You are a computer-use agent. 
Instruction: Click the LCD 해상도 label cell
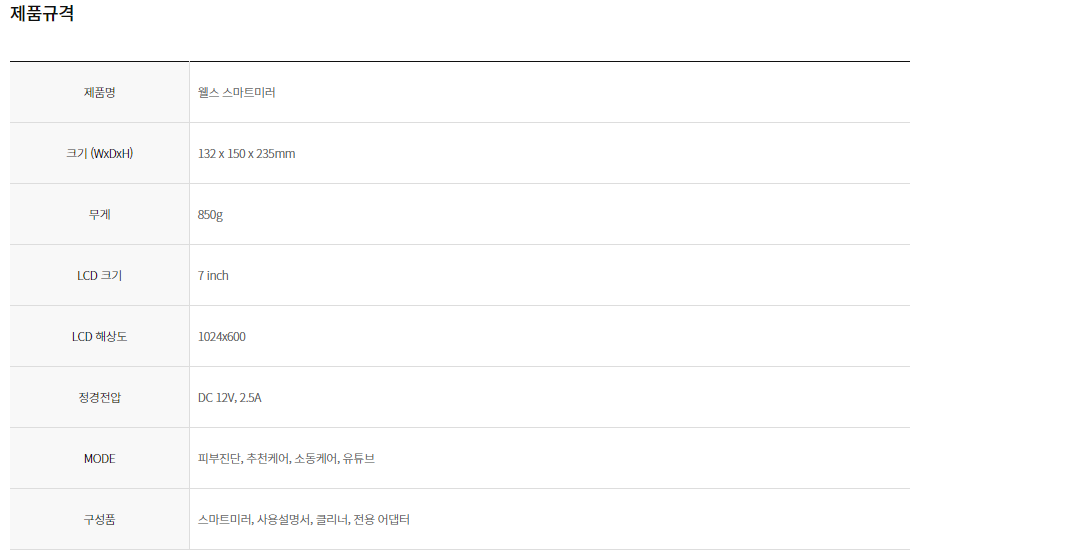[x=100, y=337]
